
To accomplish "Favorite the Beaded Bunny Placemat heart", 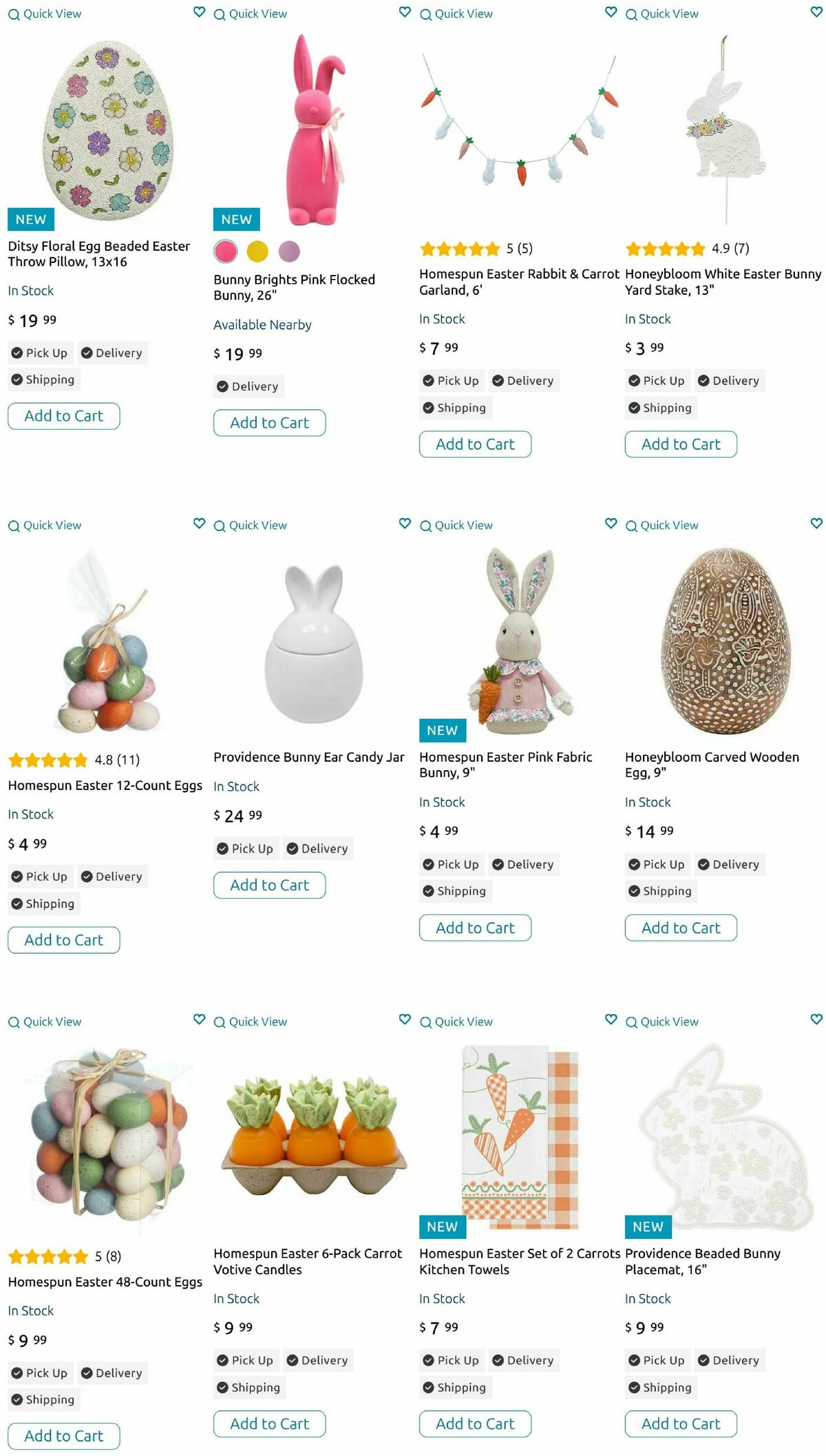I will pos(816,1019).
